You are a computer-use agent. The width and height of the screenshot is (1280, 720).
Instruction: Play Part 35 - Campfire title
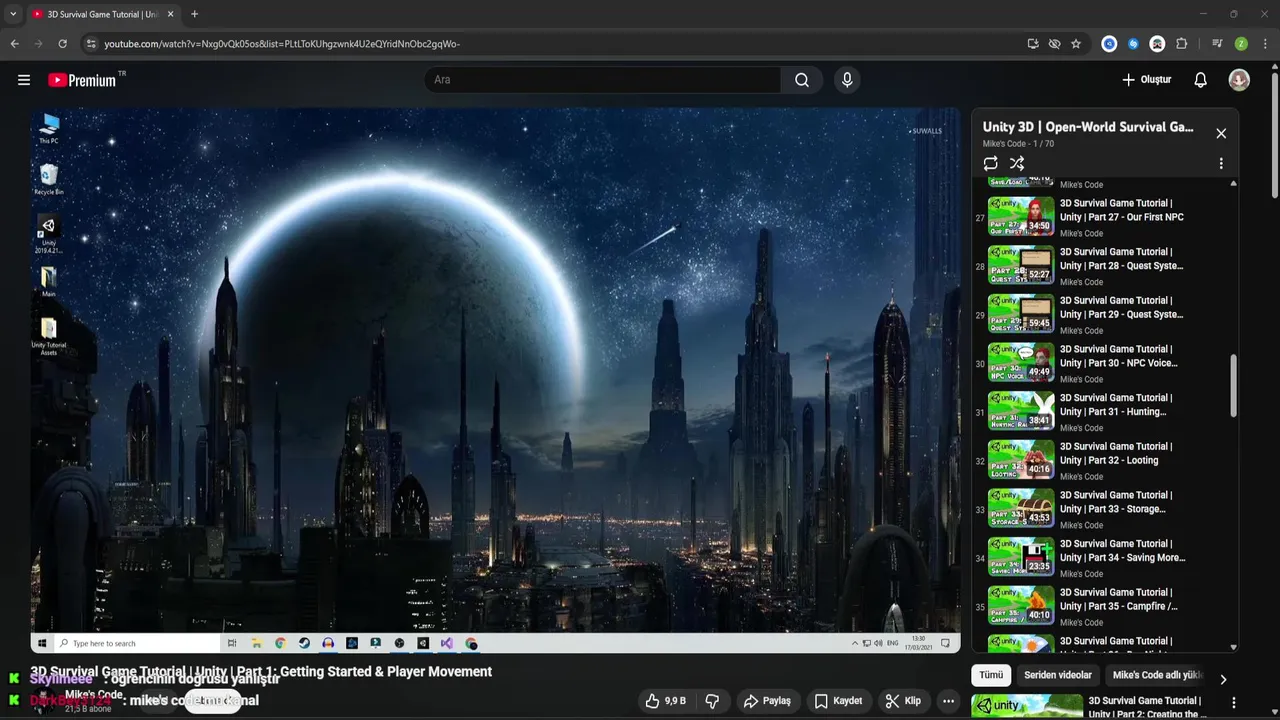click(x=1119, y=599)
